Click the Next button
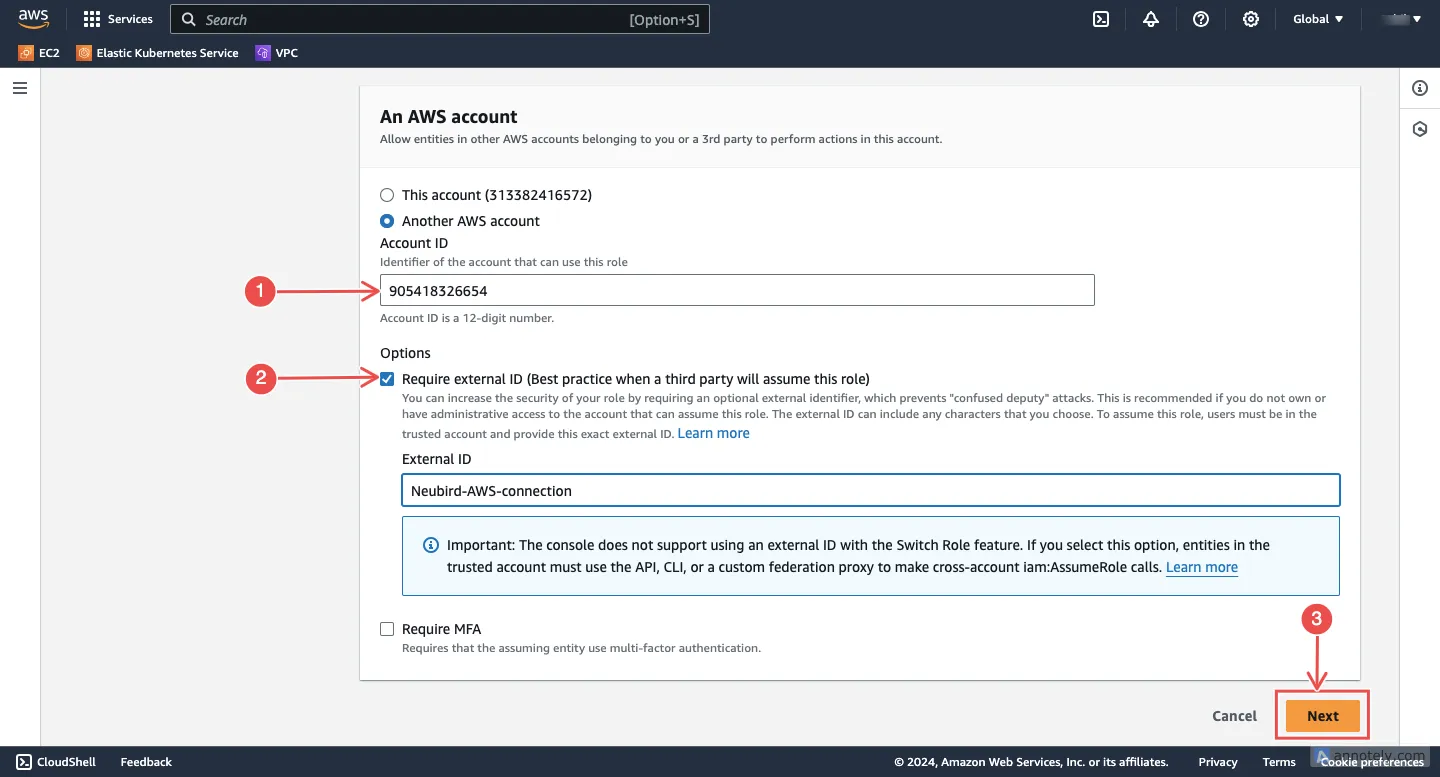Image resolution: width=1440 pixels, height=777 pixels. tap(1322, 716)
